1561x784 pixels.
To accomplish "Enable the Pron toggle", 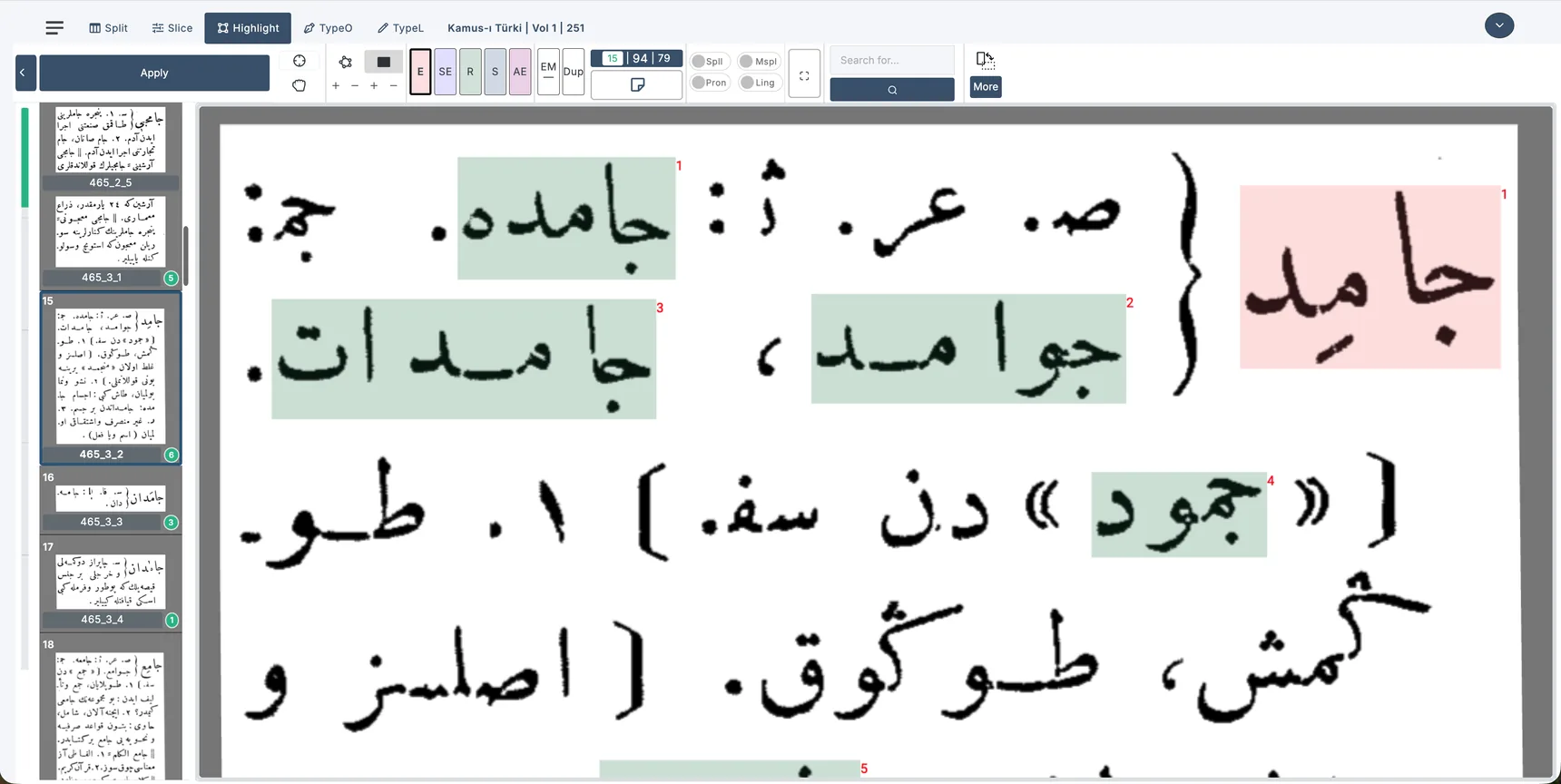I will click(x=709, y=83).
